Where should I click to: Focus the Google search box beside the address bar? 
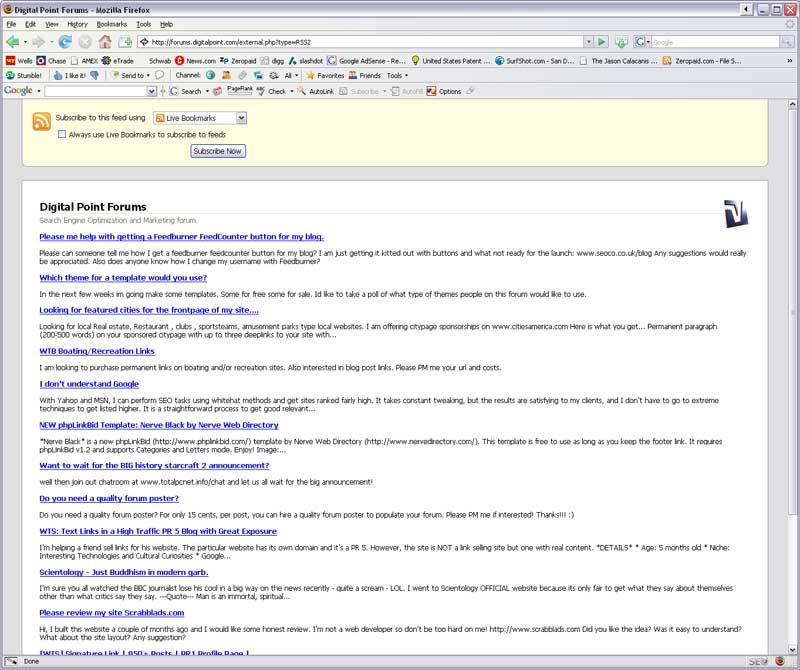point(715,42)
